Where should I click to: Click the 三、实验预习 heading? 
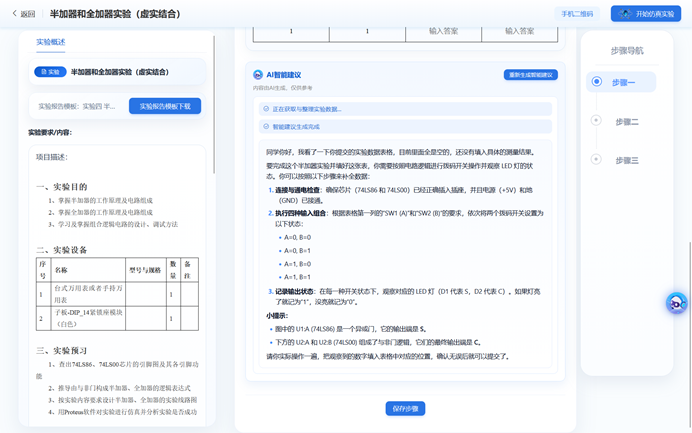61,350
